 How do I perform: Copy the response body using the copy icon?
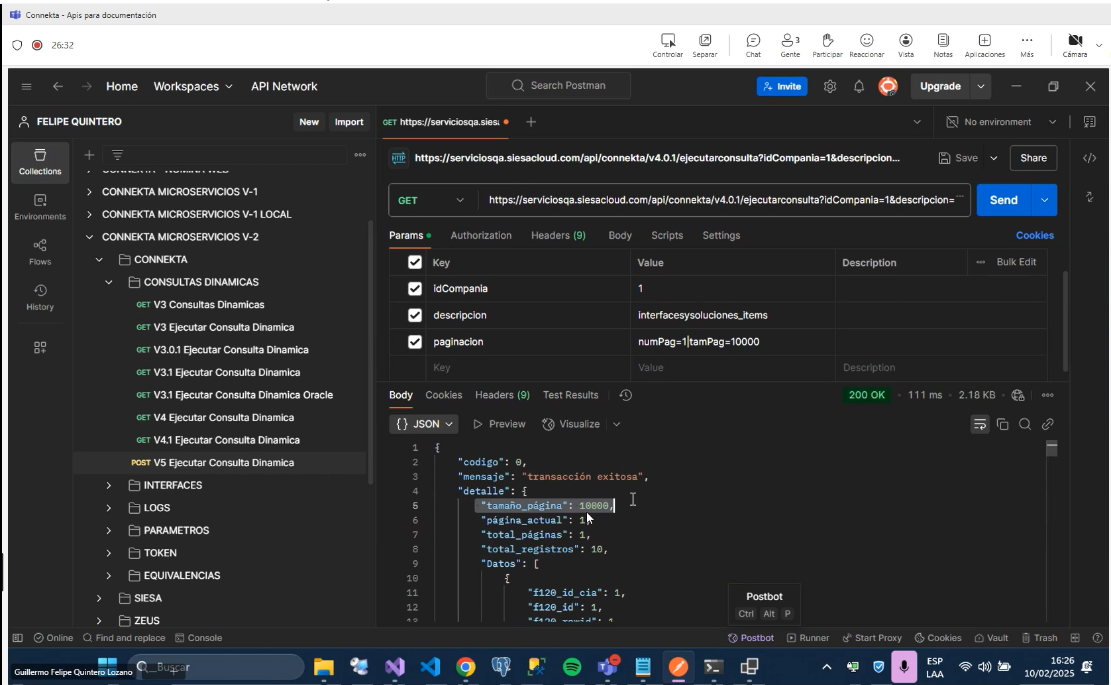point(1002,423)
